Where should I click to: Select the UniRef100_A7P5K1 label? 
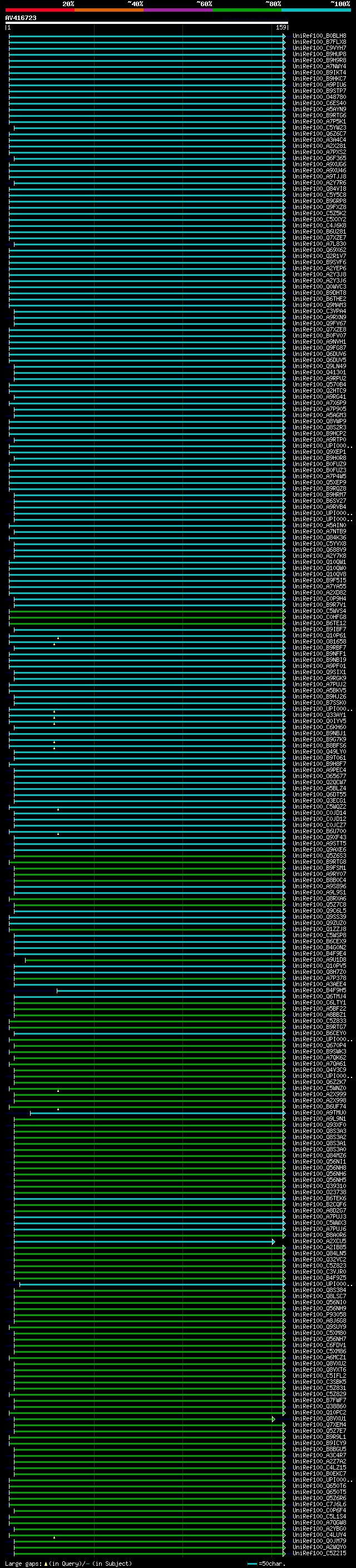[x=319, y=121]
